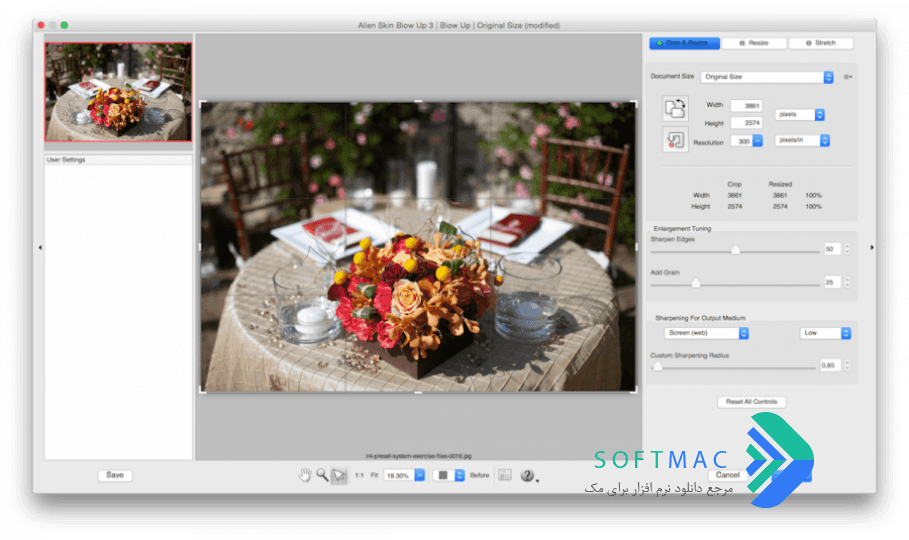The width and height of the screenshot is (909, 540).
Task: Open the panel layout icon in bottom toolbar
Action: tap(505, 475)
